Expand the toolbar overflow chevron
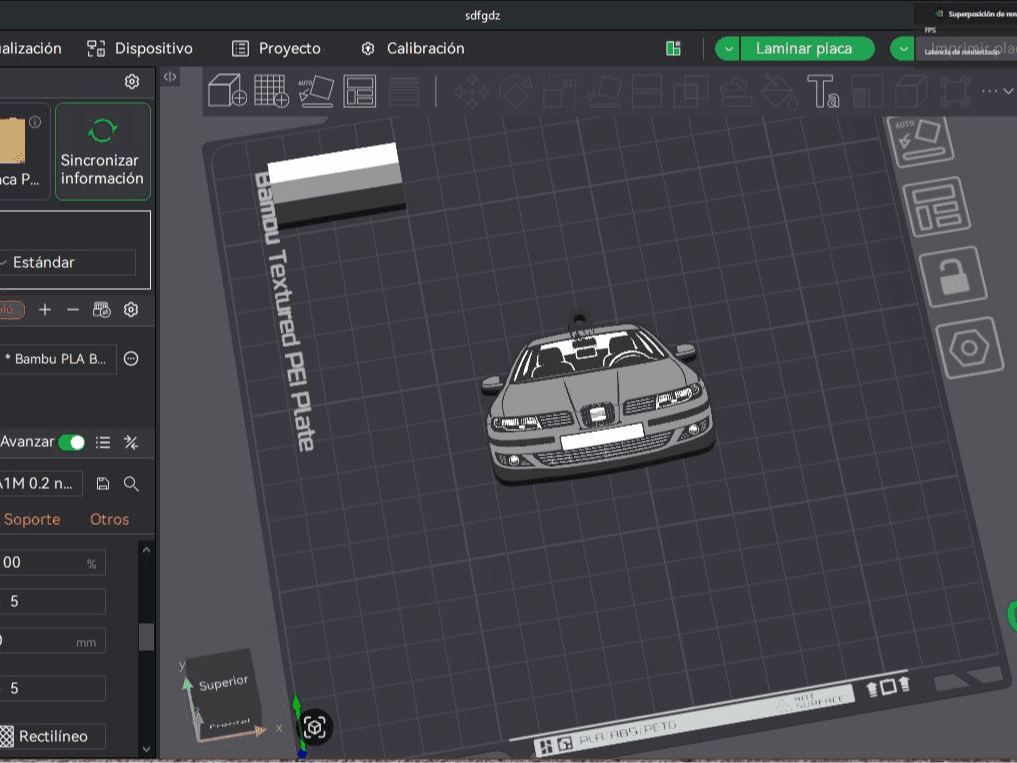 [1008, 91]
